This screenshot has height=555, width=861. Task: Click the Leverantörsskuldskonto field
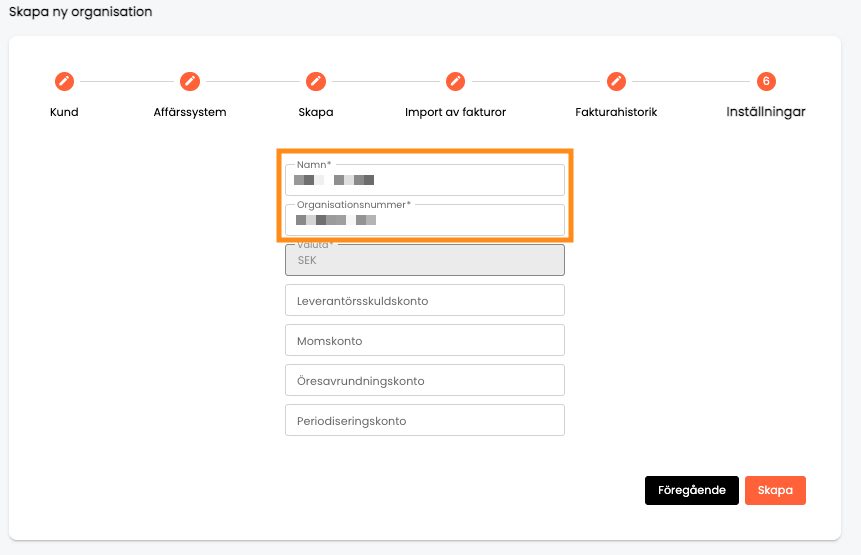pos(425,300)
